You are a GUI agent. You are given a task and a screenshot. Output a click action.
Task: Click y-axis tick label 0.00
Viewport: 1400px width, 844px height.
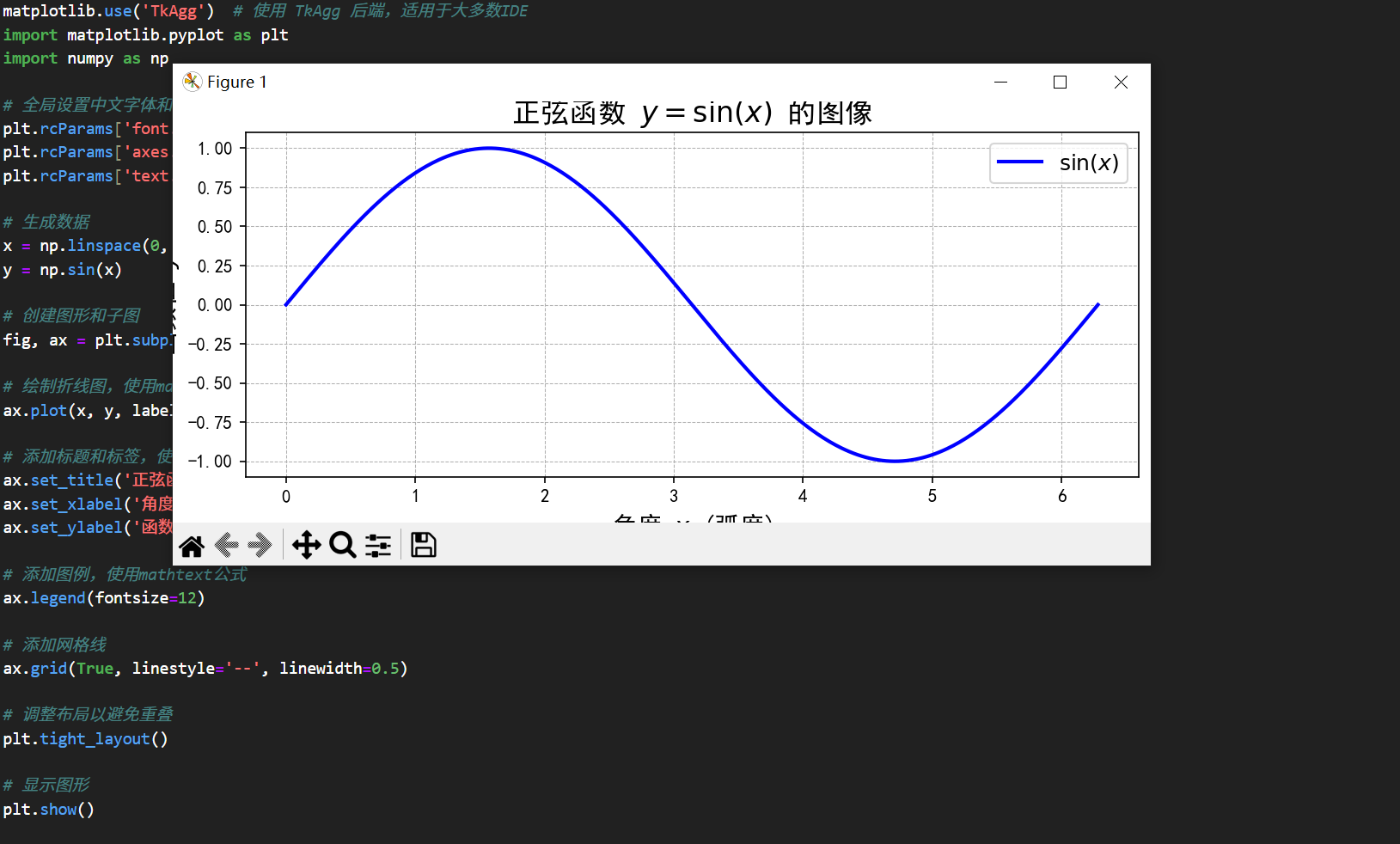215,305
